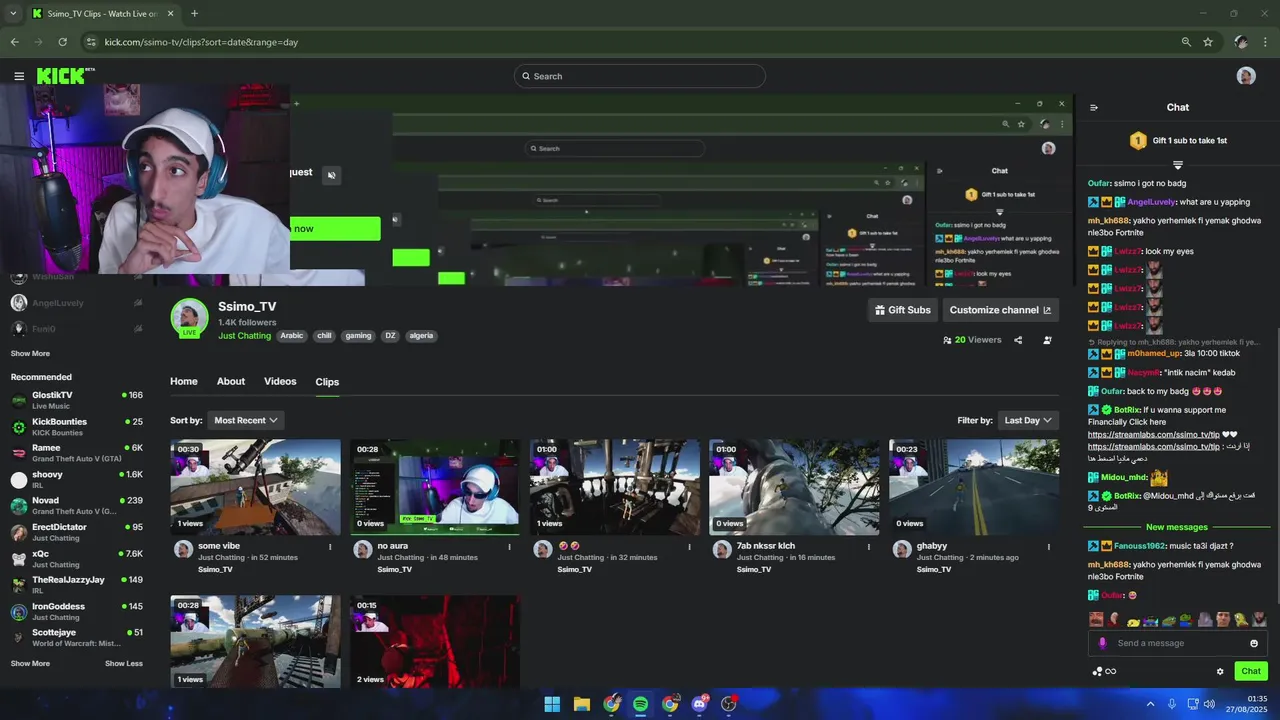Click in the Kick search box
Image resolution: width=1280 pixels, height=720 pixels.
click(x=640, y=76)
